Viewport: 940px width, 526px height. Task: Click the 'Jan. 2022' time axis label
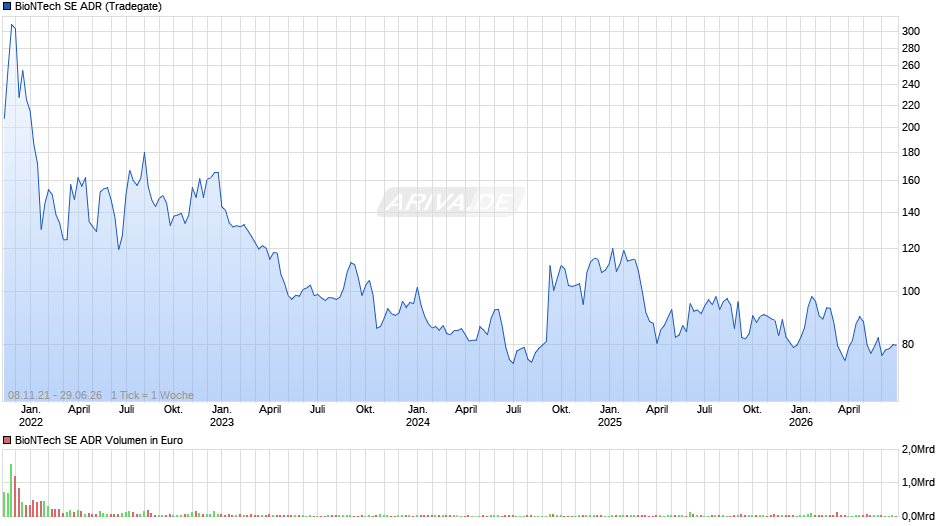pyautogui.click(x=31, y=416)
